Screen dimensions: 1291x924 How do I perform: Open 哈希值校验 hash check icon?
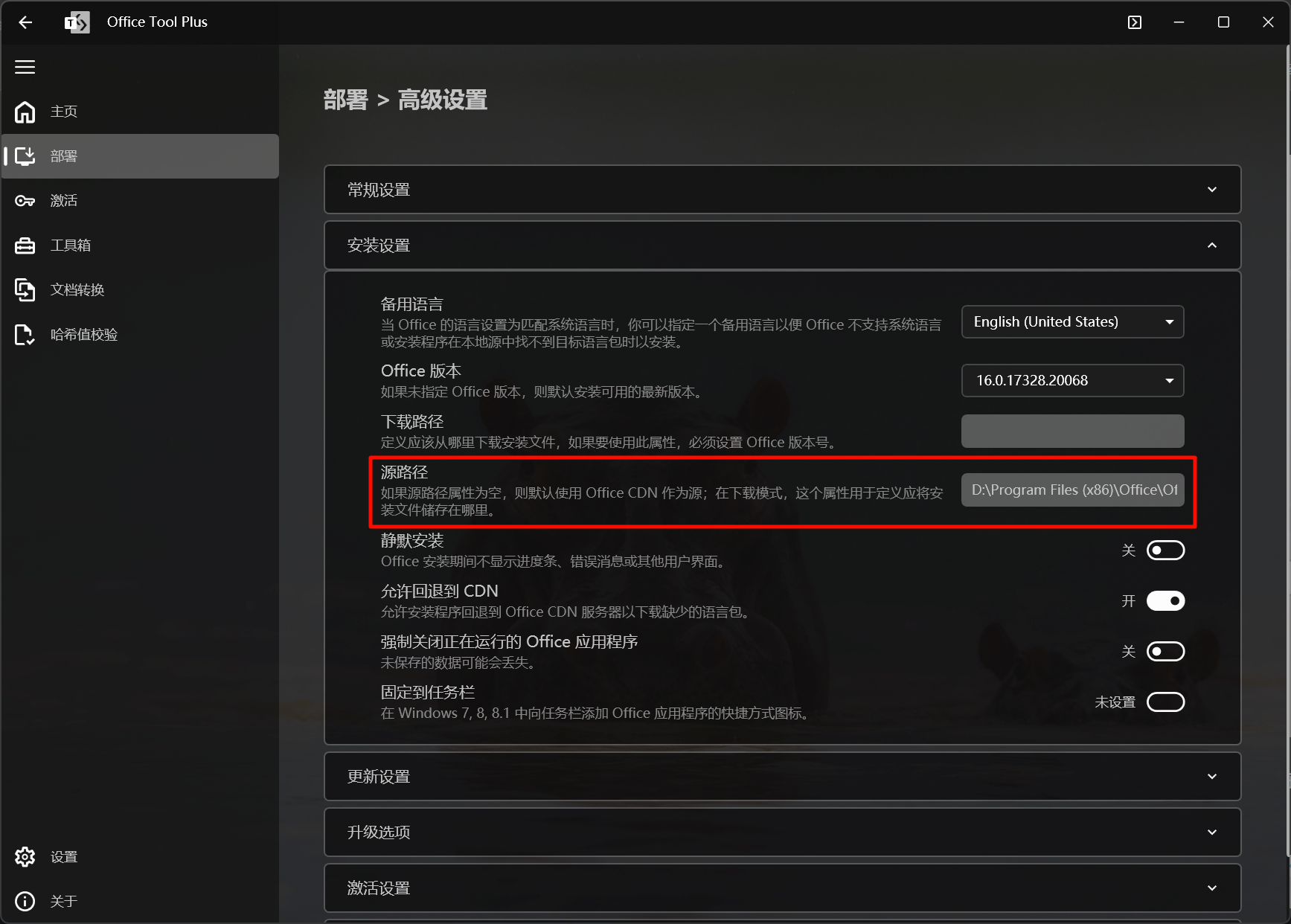pyautogui.click(x=25, y=335)
